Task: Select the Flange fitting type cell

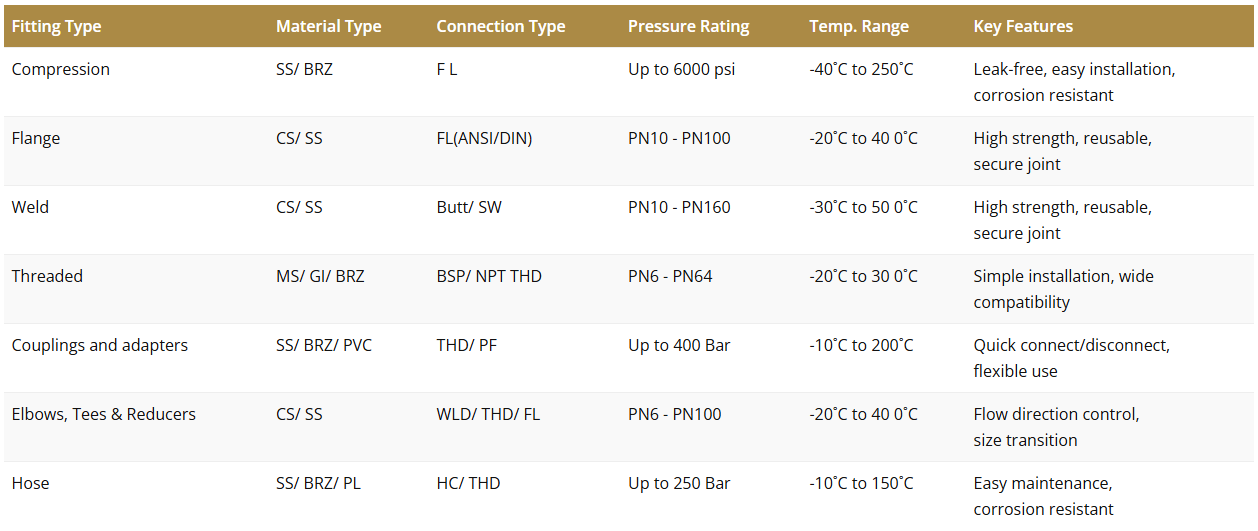Action: coord(36,138)
